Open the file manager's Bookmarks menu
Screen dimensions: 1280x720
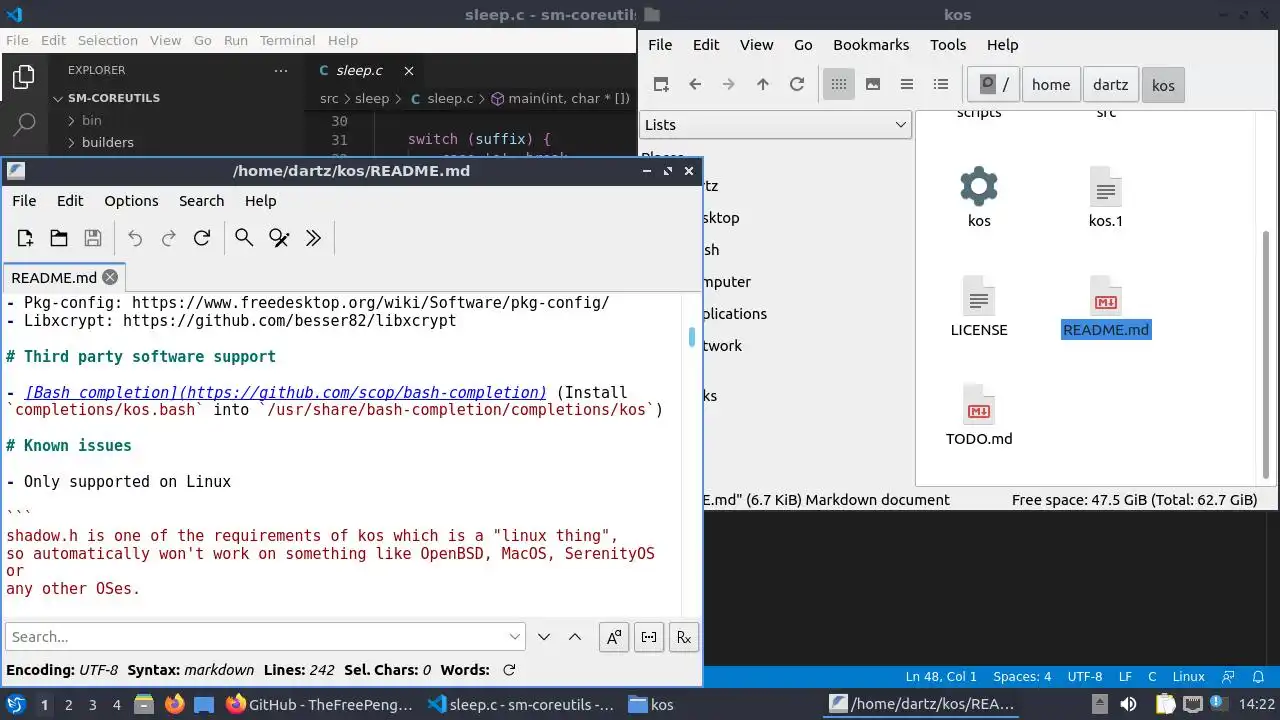(871, 45)
